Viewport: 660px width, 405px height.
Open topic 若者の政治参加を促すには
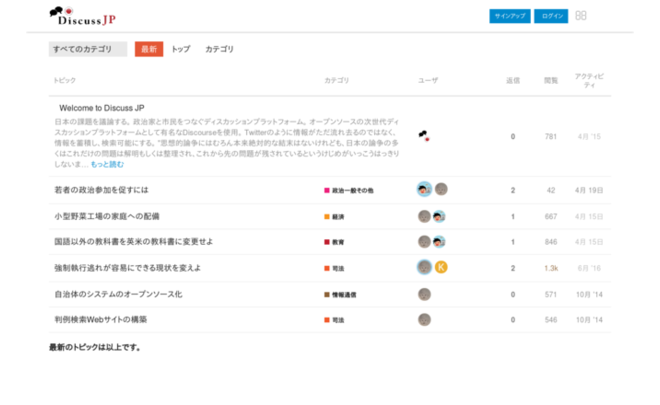[101, 190]
